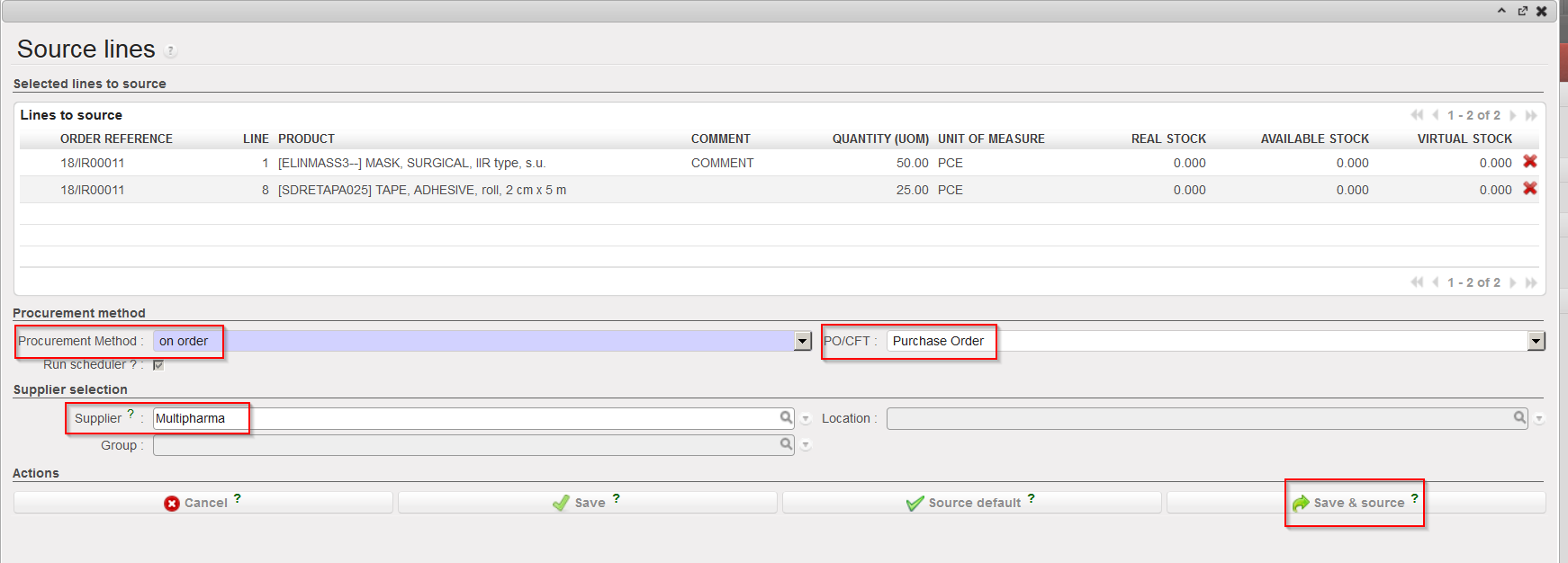Toggle the Run scheduler checkbox
1568x563 pixels.
point(158,365)
